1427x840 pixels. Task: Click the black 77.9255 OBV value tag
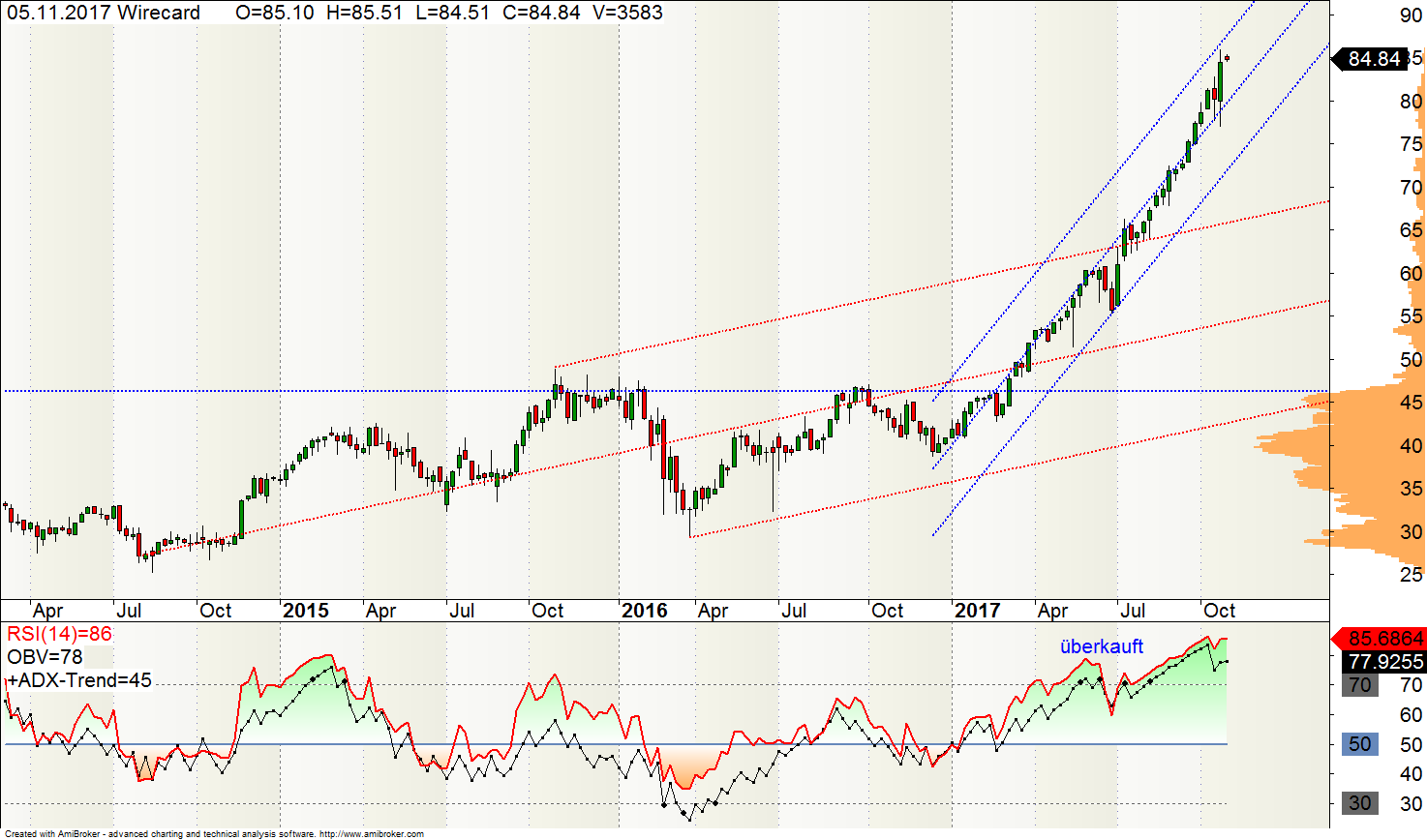pyautogui.click(x=1385, y=662)
